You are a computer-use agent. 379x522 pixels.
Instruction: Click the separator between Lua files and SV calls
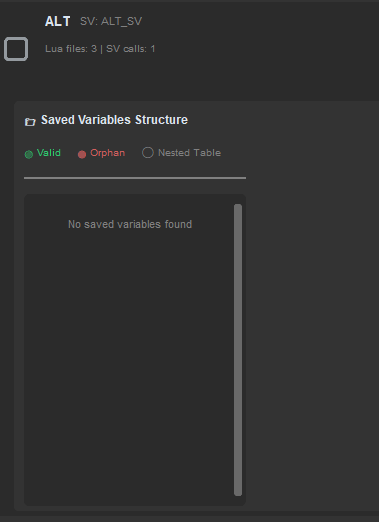(x=101, y=49)
